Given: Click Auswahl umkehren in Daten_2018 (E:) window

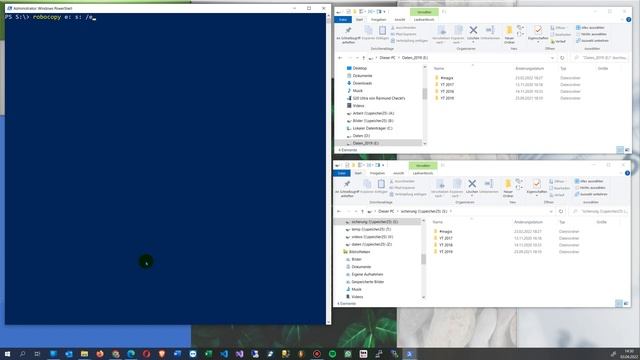Looking at the screenshot, I should 592,40.
